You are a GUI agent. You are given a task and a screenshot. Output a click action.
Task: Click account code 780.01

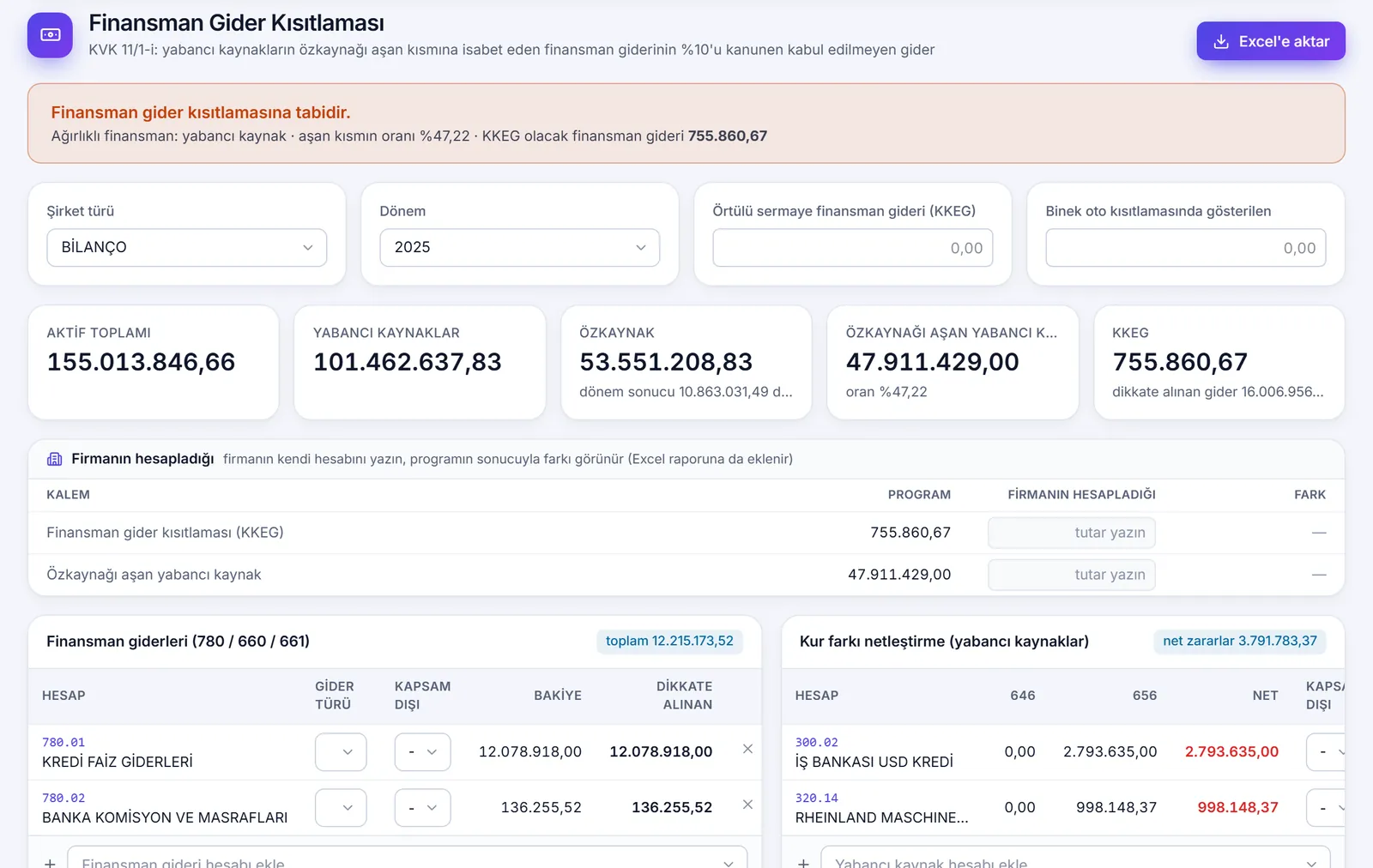click(64, 742)
